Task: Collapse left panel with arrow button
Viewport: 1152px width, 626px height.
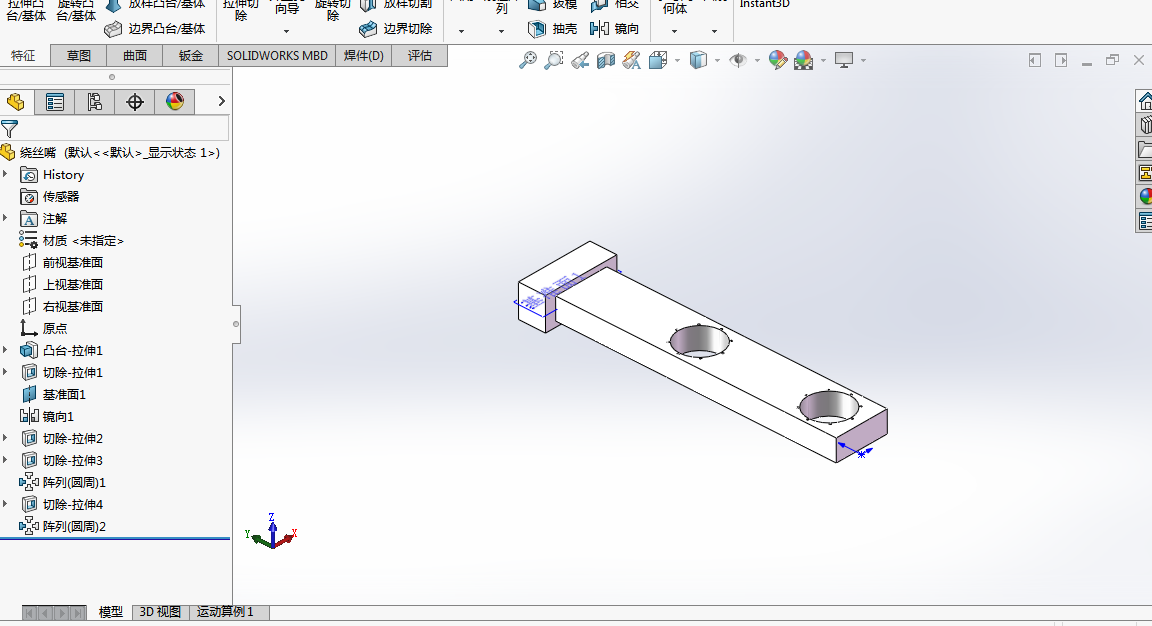Action: pyautogui.click(x=1034, y=60)
